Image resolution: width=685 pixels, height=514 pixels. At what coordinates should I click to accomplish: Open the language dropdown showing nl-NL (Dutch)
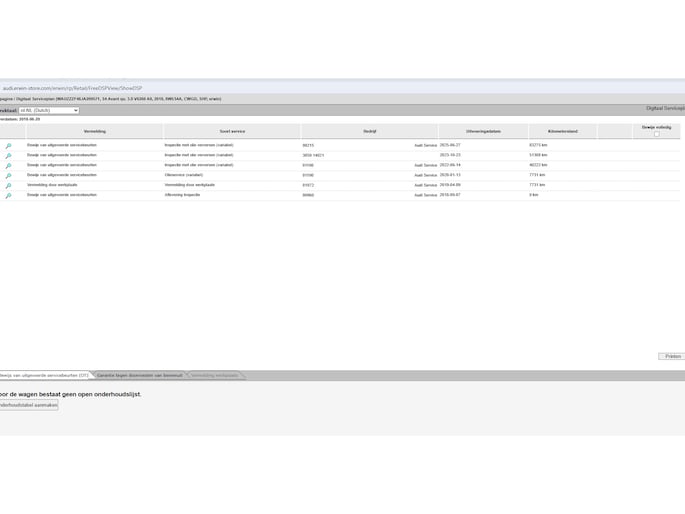pos(48,110)
